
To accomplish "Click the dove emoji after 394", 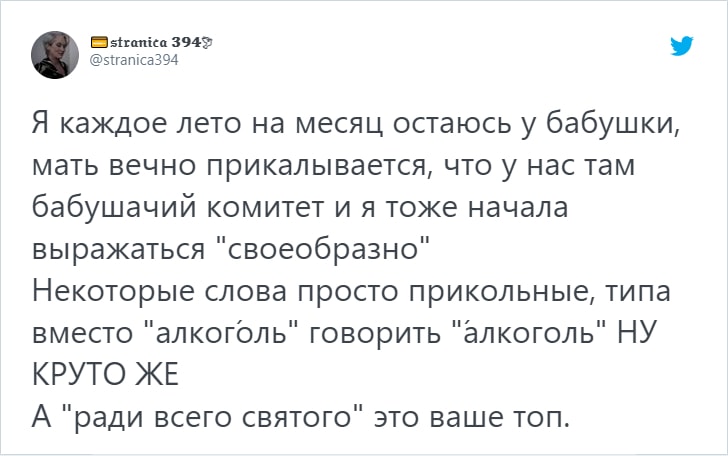I will click(x=208, y=43).
